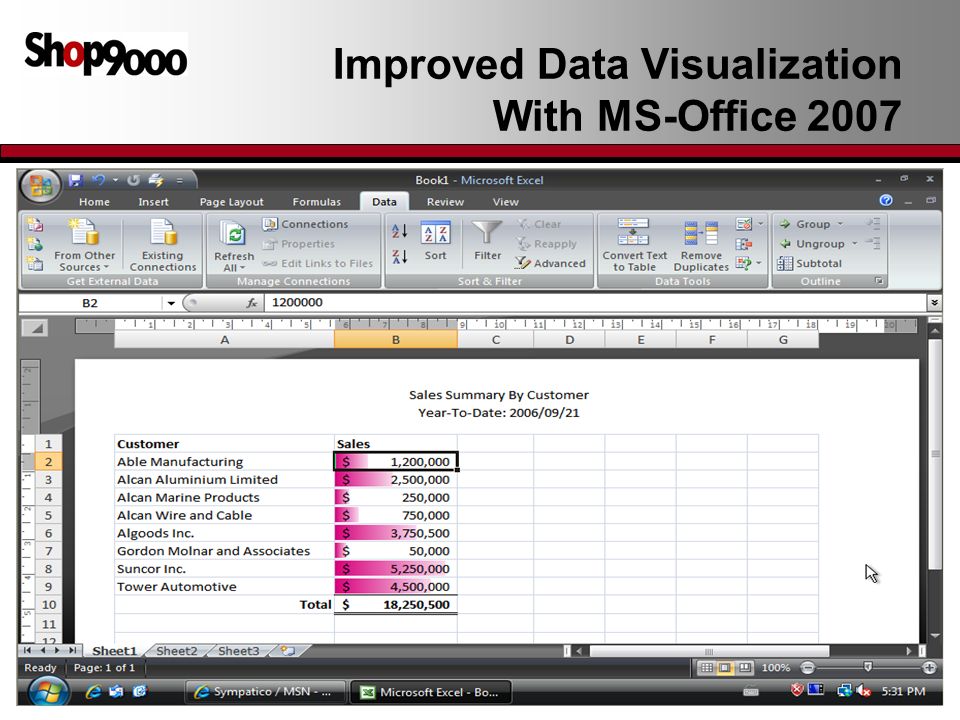Open Outline dialog launcher

click(x=879, y=281)
